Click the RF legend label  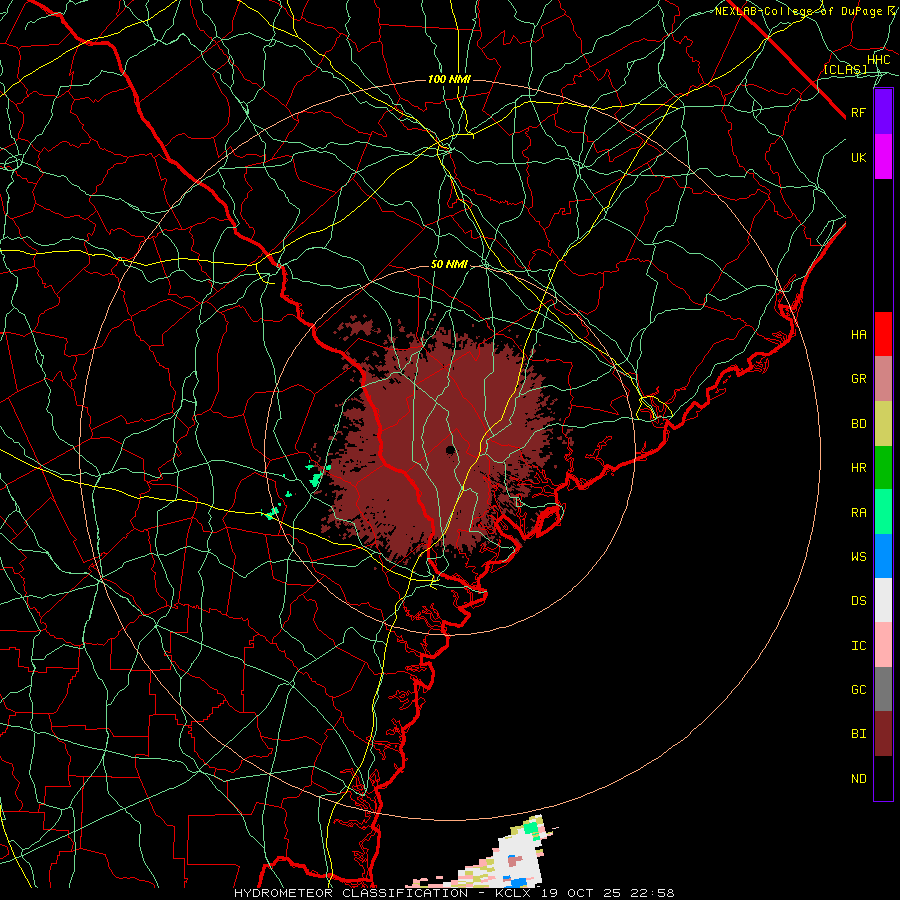(858, 112)
